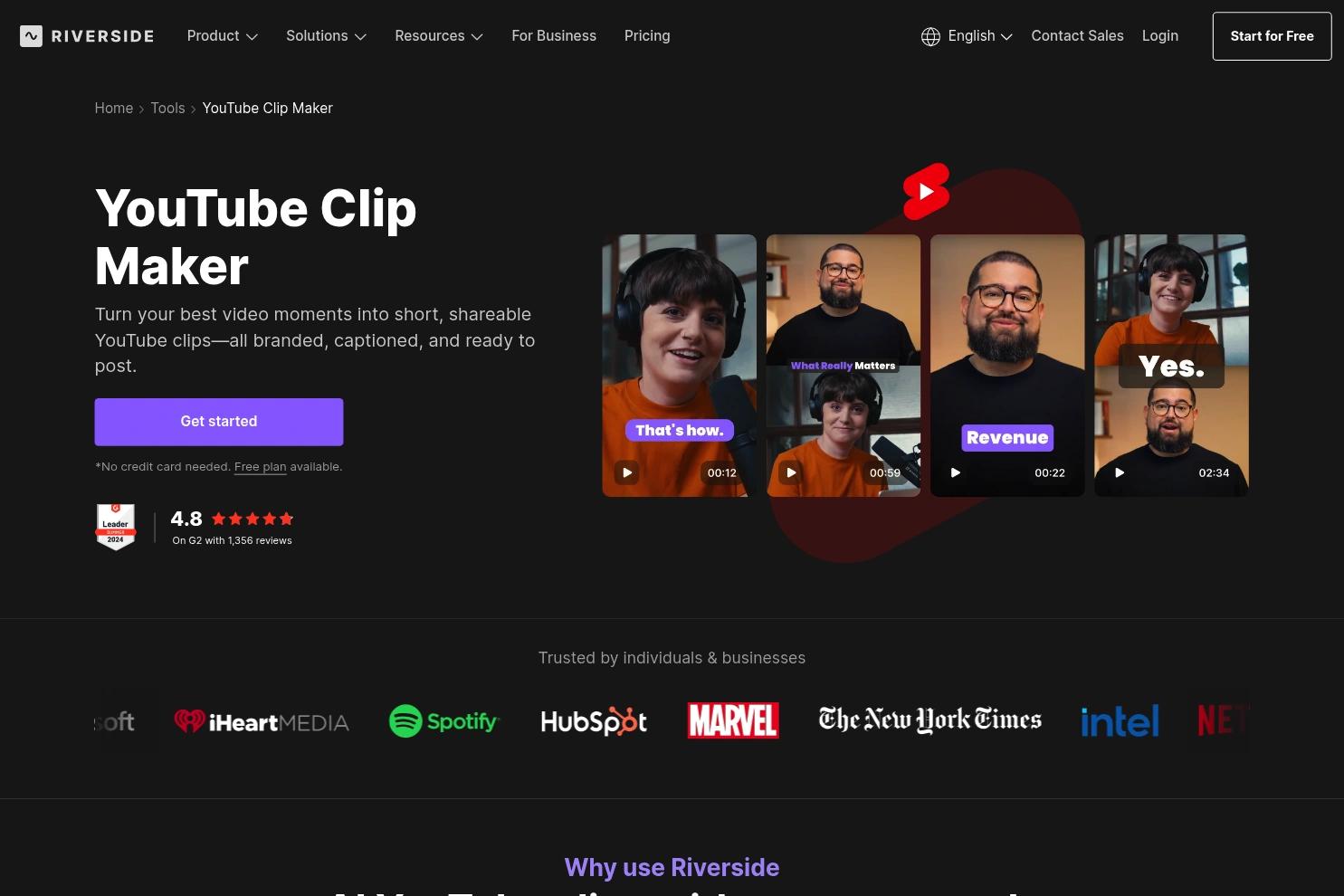This screenshot has width=1344, height=896.
Task: Click the Marvel logo
Action: point(733,720)
